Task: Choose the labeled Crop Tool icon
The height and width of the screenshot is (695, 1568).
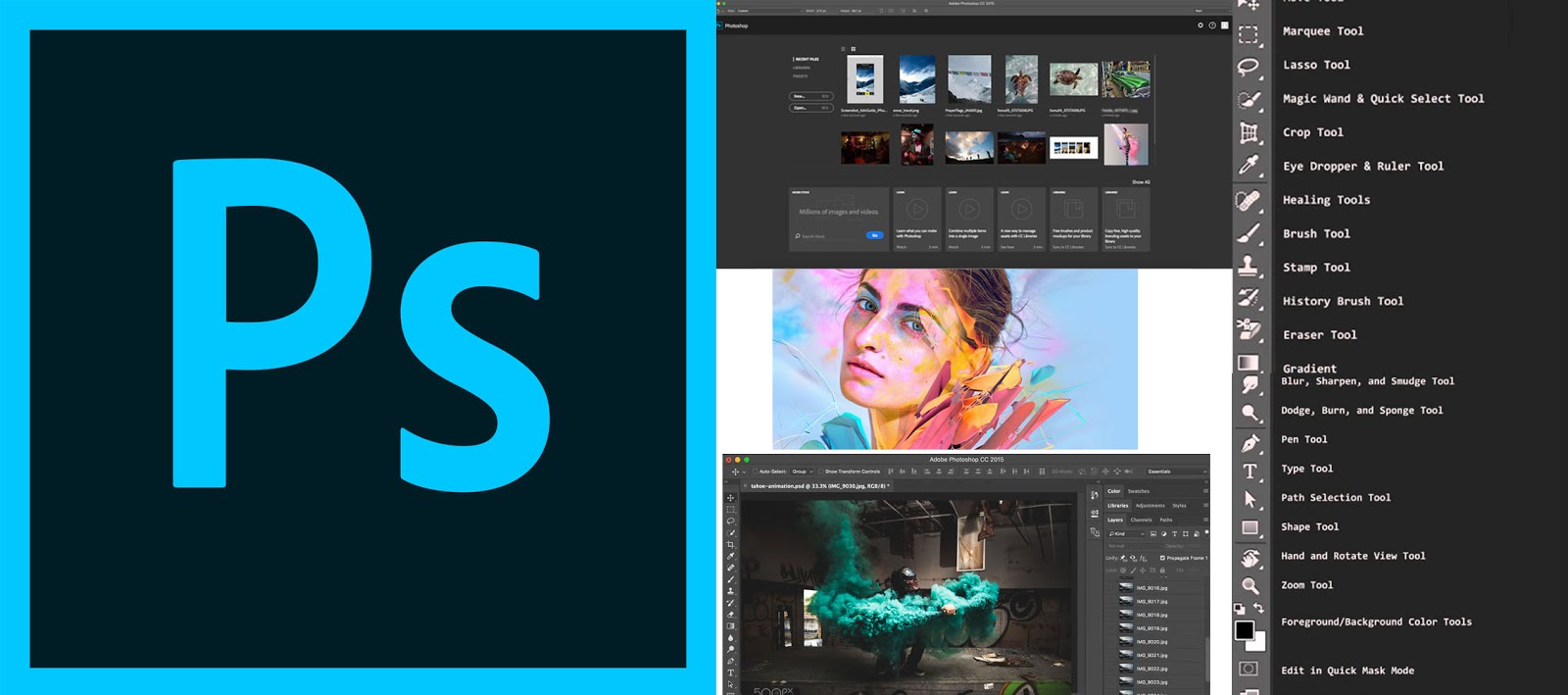Action: [x=1249, y=132]
